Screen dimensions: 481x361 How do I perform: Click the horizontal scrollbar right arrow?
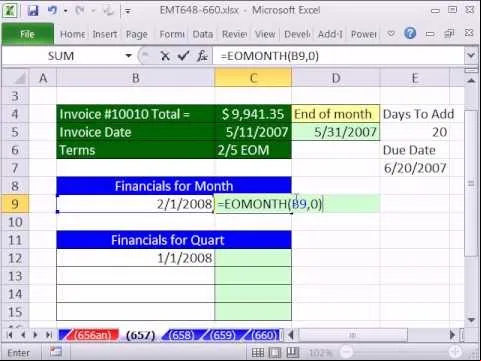452,334
